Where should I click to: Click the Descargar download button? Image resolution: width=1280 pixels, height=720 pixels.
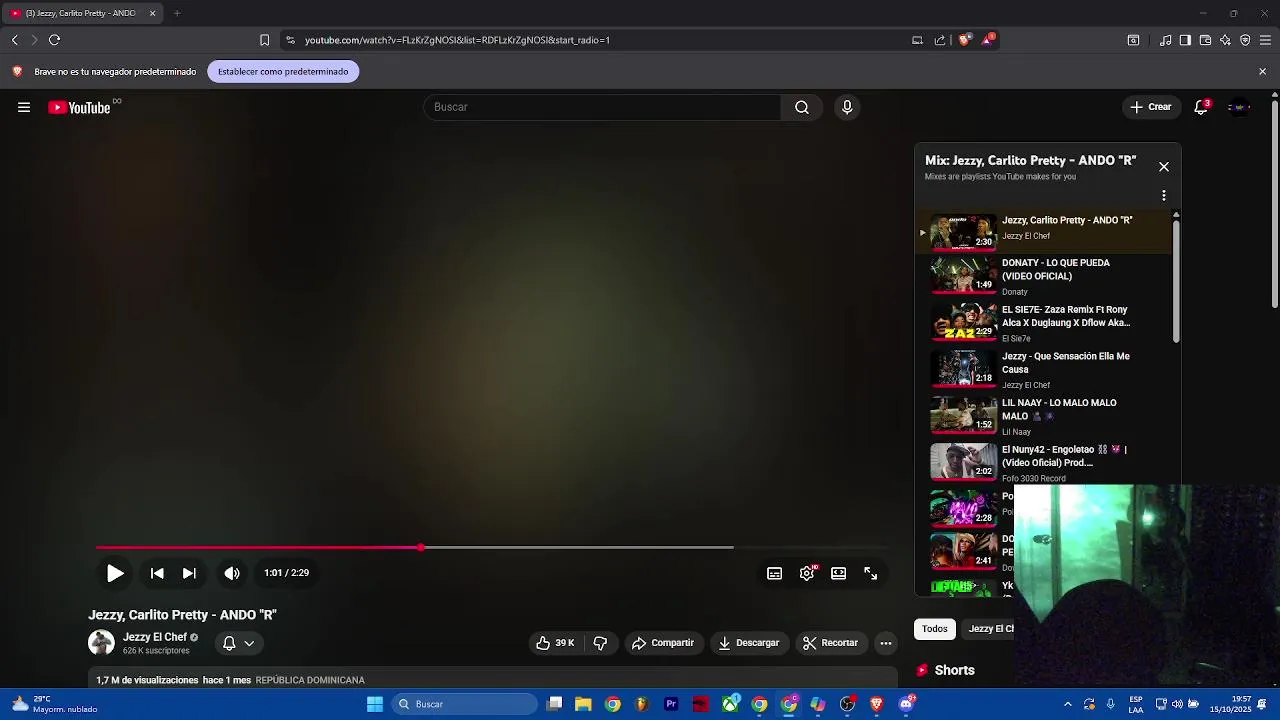point(748,643)
